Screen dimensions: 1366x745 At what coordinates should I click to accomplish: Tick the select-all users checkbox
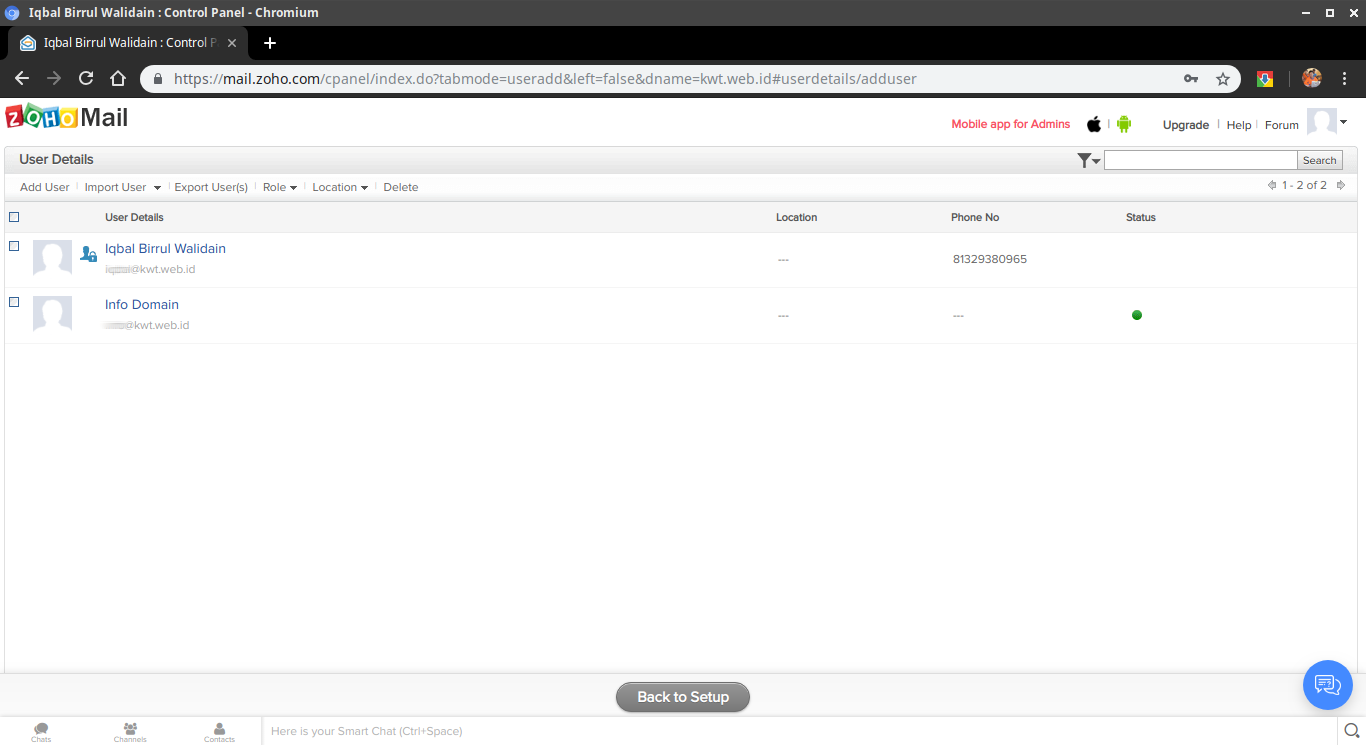(14, 217)
